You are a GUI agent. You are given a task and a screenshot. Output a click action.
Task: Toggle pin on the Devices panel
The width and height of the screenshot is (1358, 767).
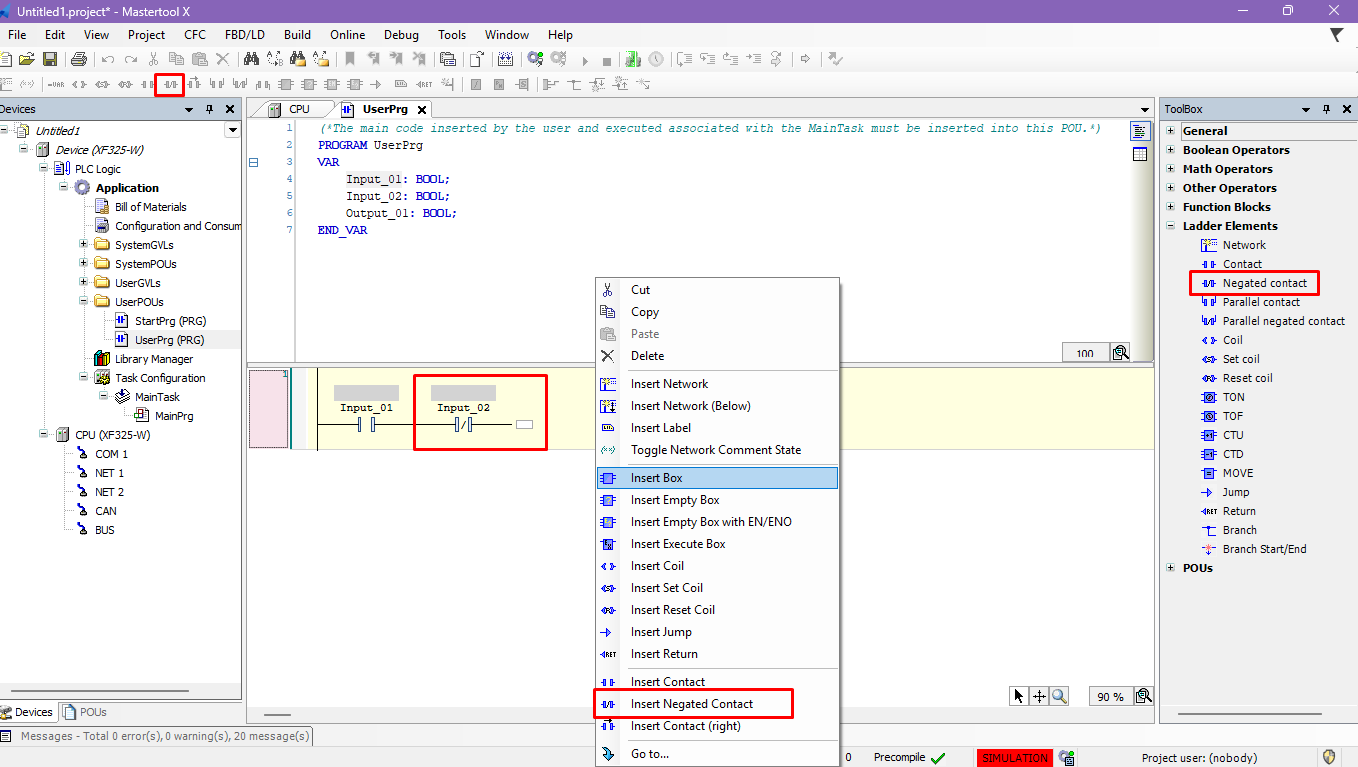[x=209, y=109]
